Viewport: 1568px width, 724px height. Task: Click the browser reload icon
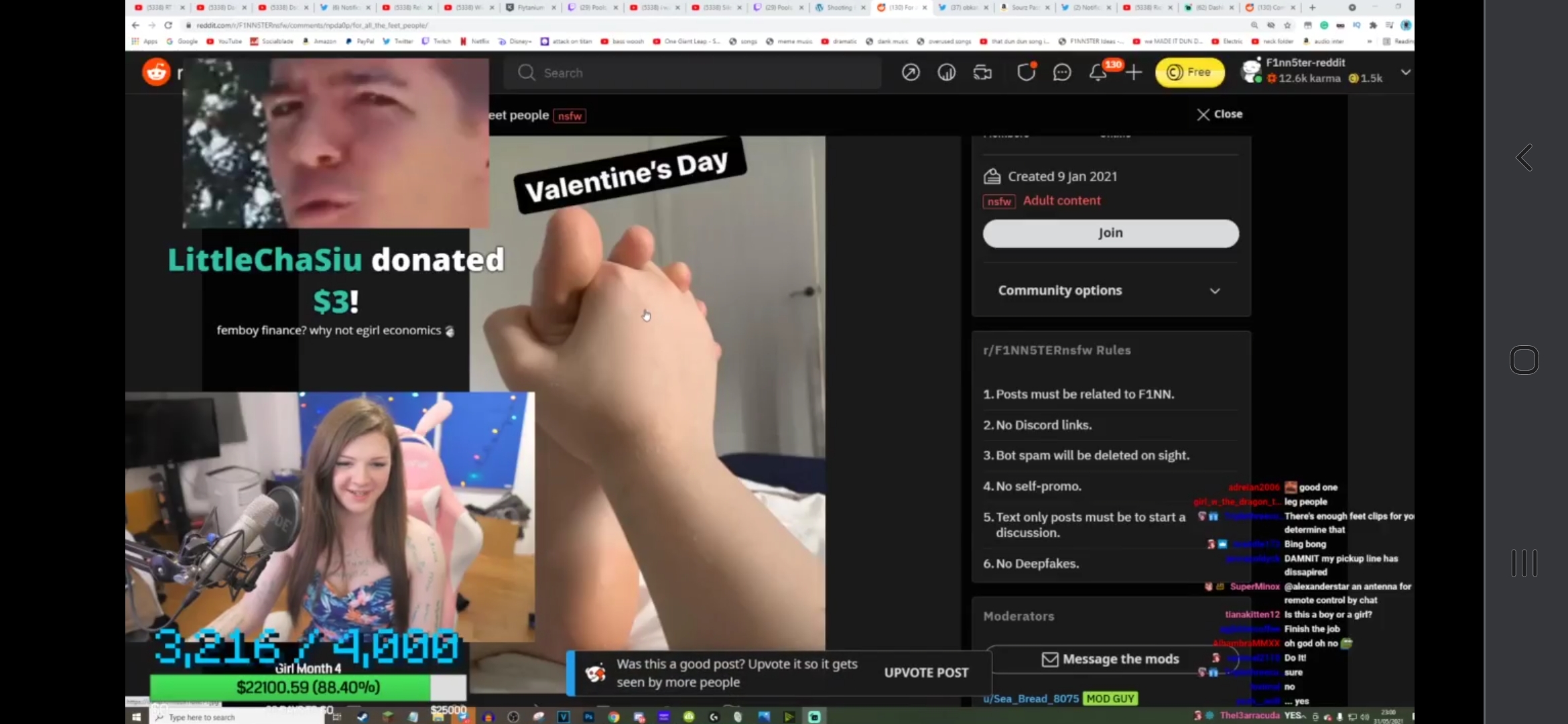point(168,25)
